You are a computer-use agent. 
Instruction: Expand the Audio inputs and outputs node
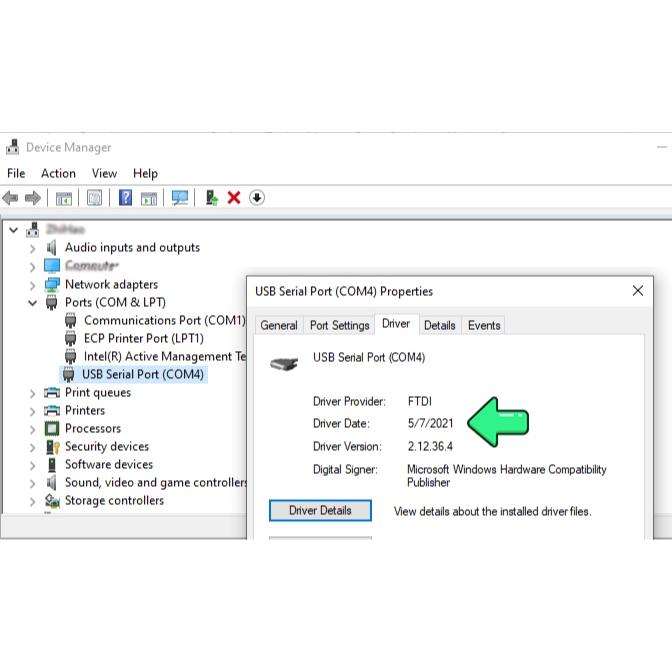32,248
